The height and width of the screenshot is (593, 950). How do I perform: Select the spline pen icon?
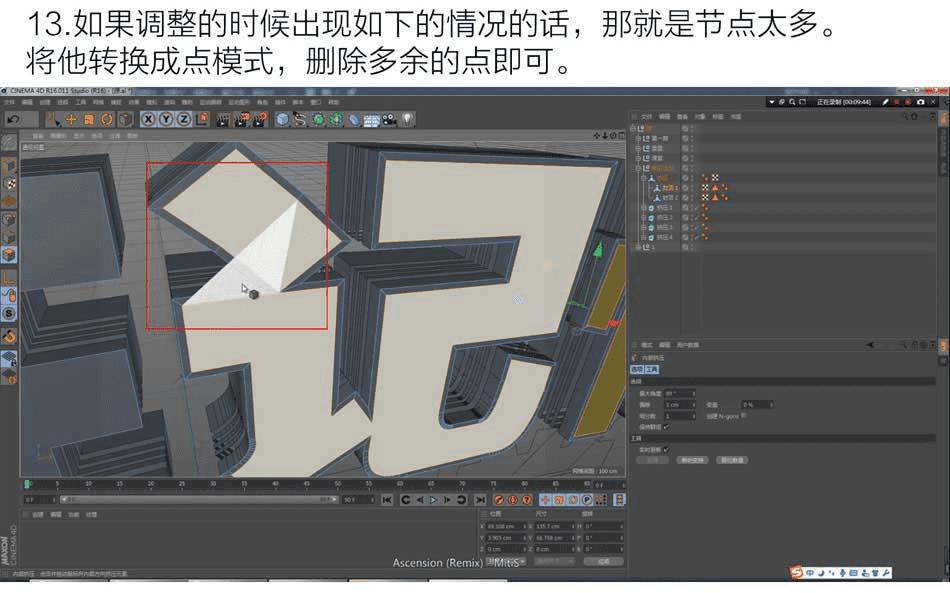click(300, 119)
